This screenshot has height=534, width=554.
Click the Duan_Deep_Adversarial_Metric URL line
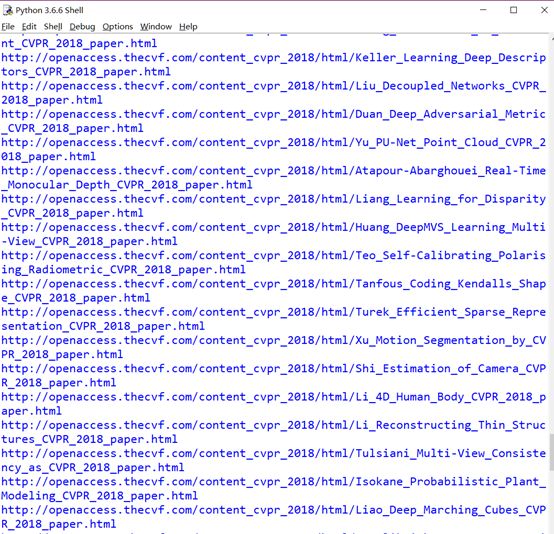(x=273, y=114)
